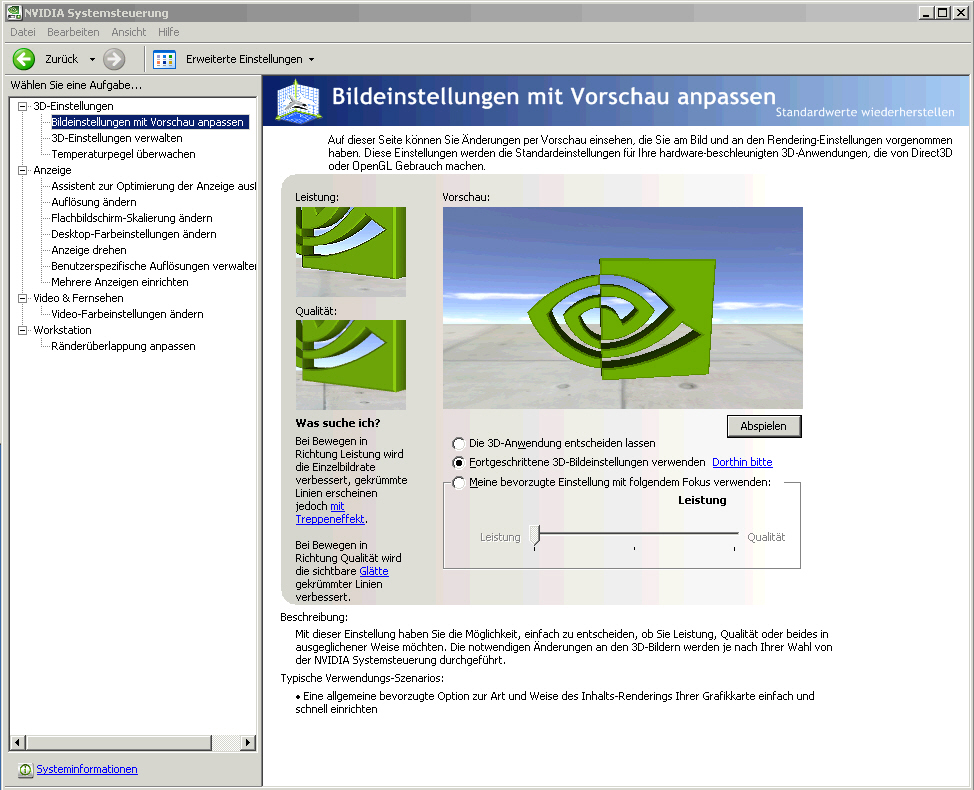Collapse the Video & Fernsehen tree node
The image size is (974, 790).
pos(23,298)
